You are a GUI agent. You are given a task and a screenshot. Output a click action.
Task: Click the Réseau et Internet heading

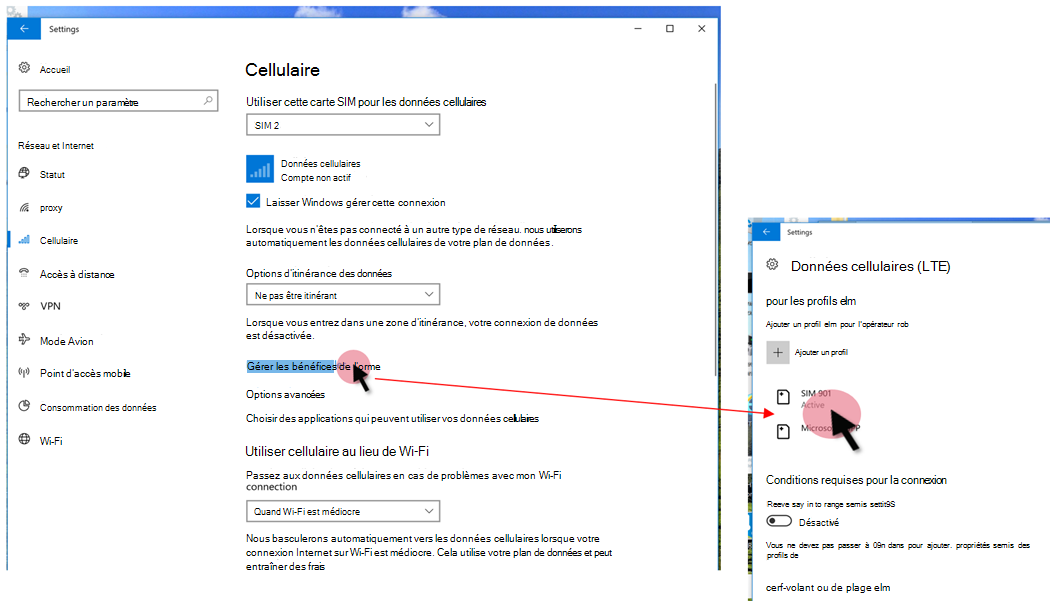(56, 145)
